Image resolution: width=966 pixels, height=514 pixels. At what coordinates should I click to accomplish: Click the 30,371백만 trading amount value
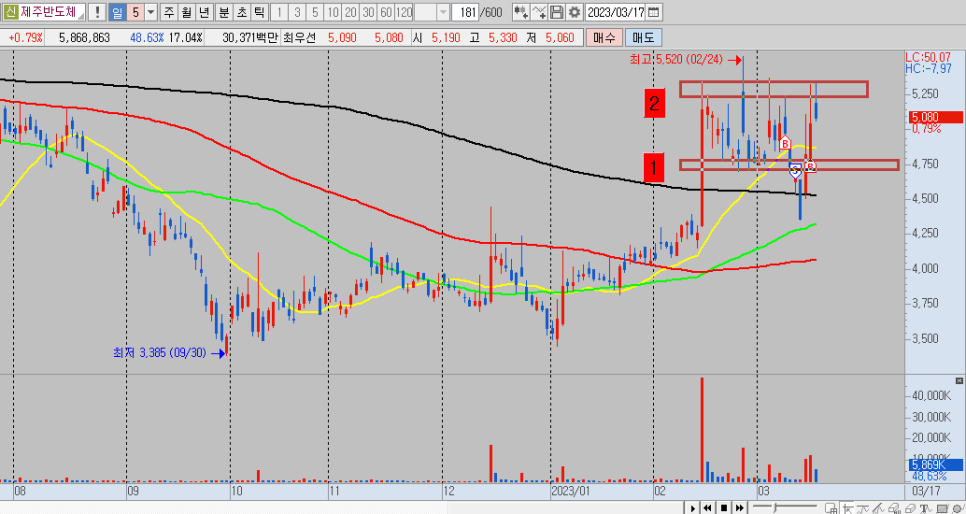coord(251,38)
